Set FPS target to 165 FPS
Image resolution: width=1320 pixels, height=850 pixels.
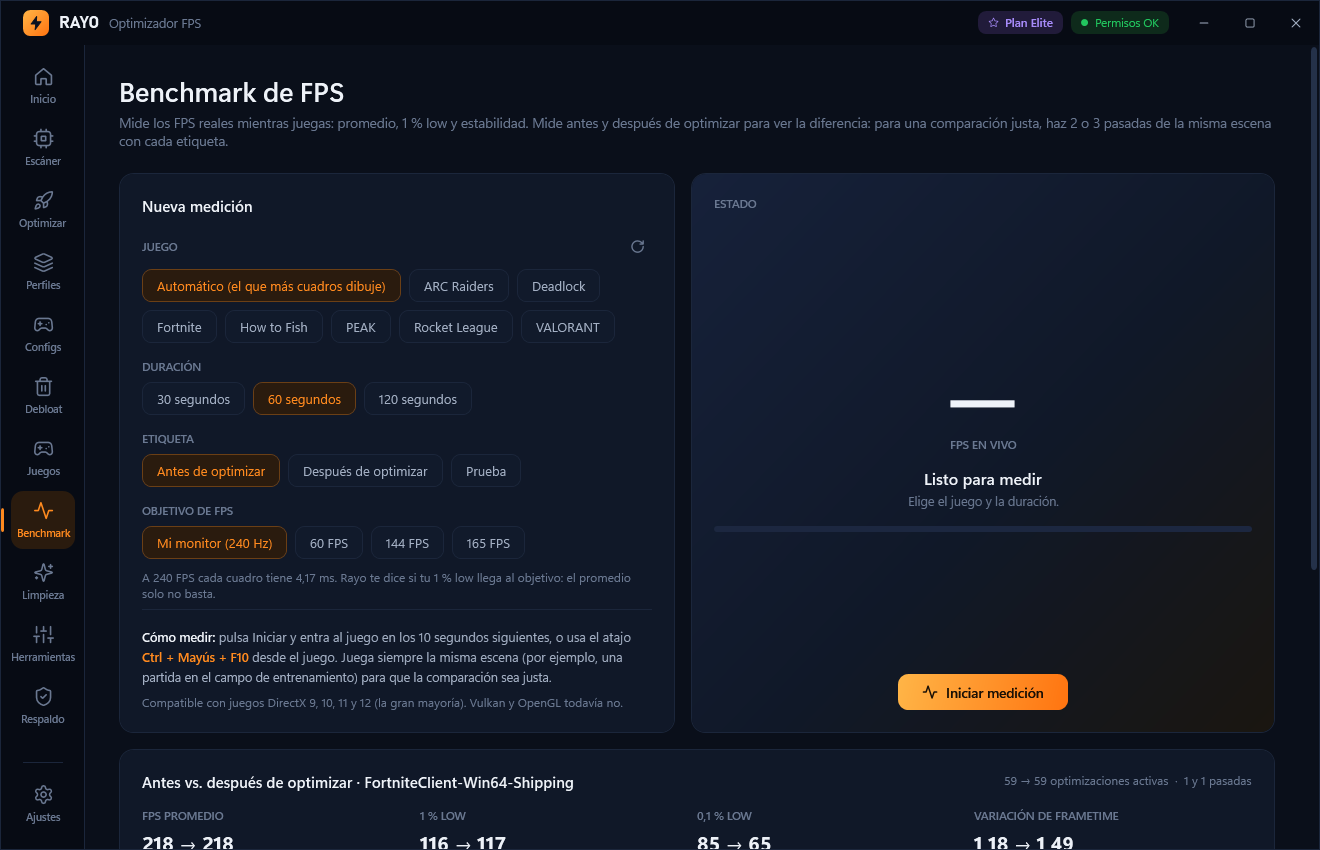click(x=488, y=543)
